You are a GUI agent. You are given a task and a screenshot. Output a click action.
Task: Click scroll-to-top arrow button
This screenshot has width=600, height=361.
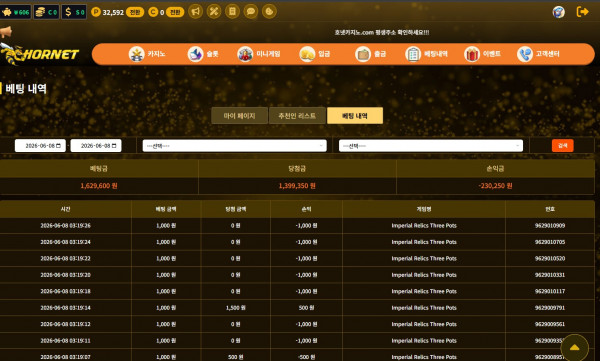click(x=574, y=348)
